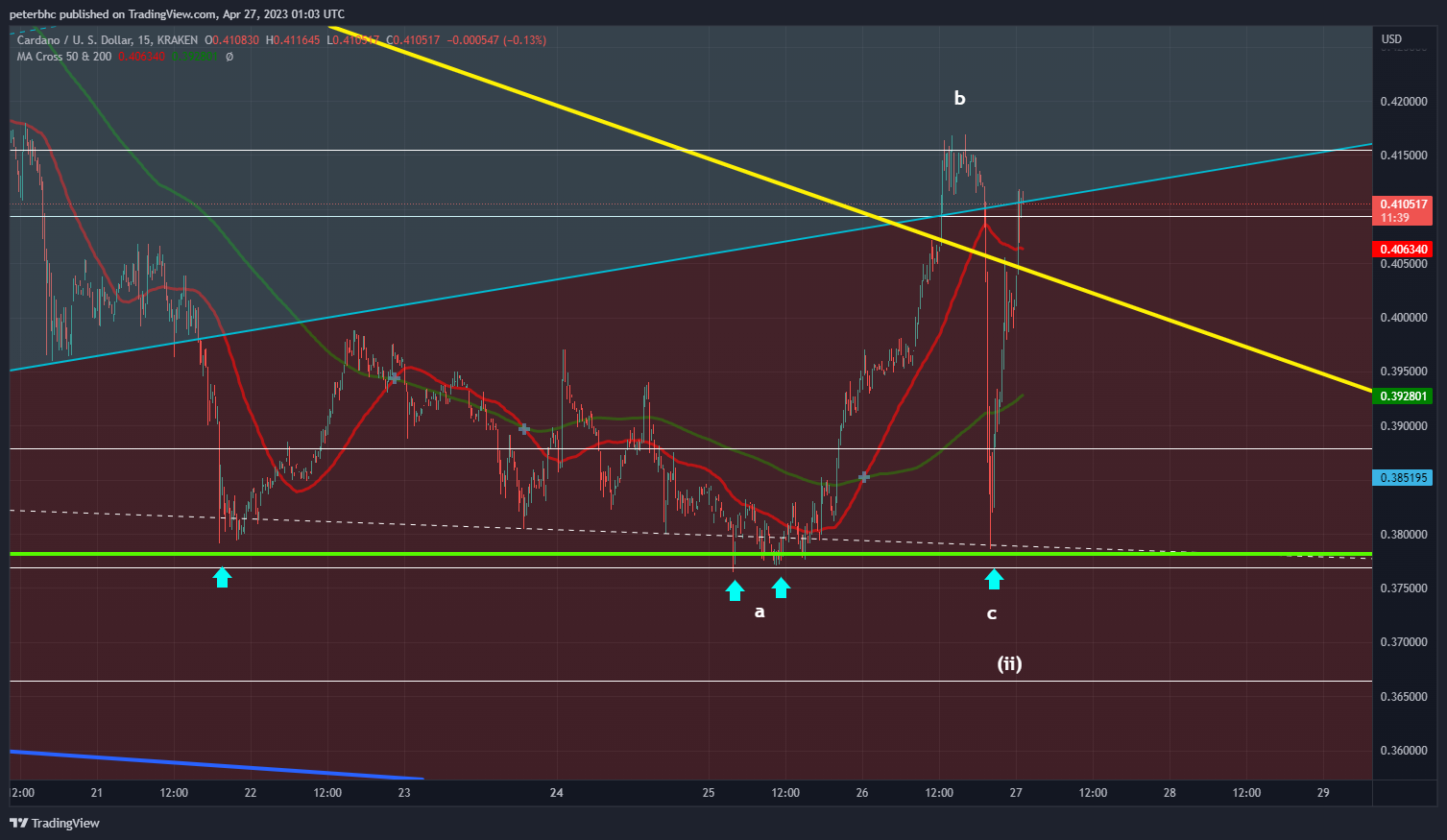Image resolution: width=1447 pixels, height=840 pixels.
Task: Click the date label 21 on time axis
Action: click(x=97, y=793)
